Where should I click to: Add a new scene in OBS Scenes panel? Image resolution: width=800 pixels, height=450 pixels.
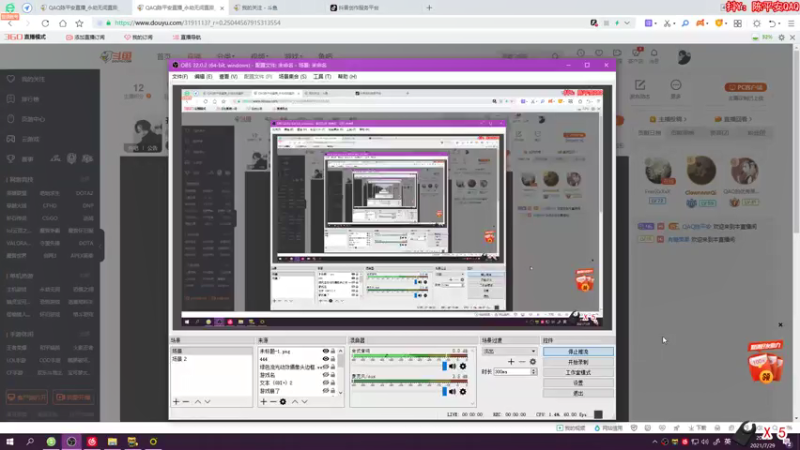coord(176,402)
